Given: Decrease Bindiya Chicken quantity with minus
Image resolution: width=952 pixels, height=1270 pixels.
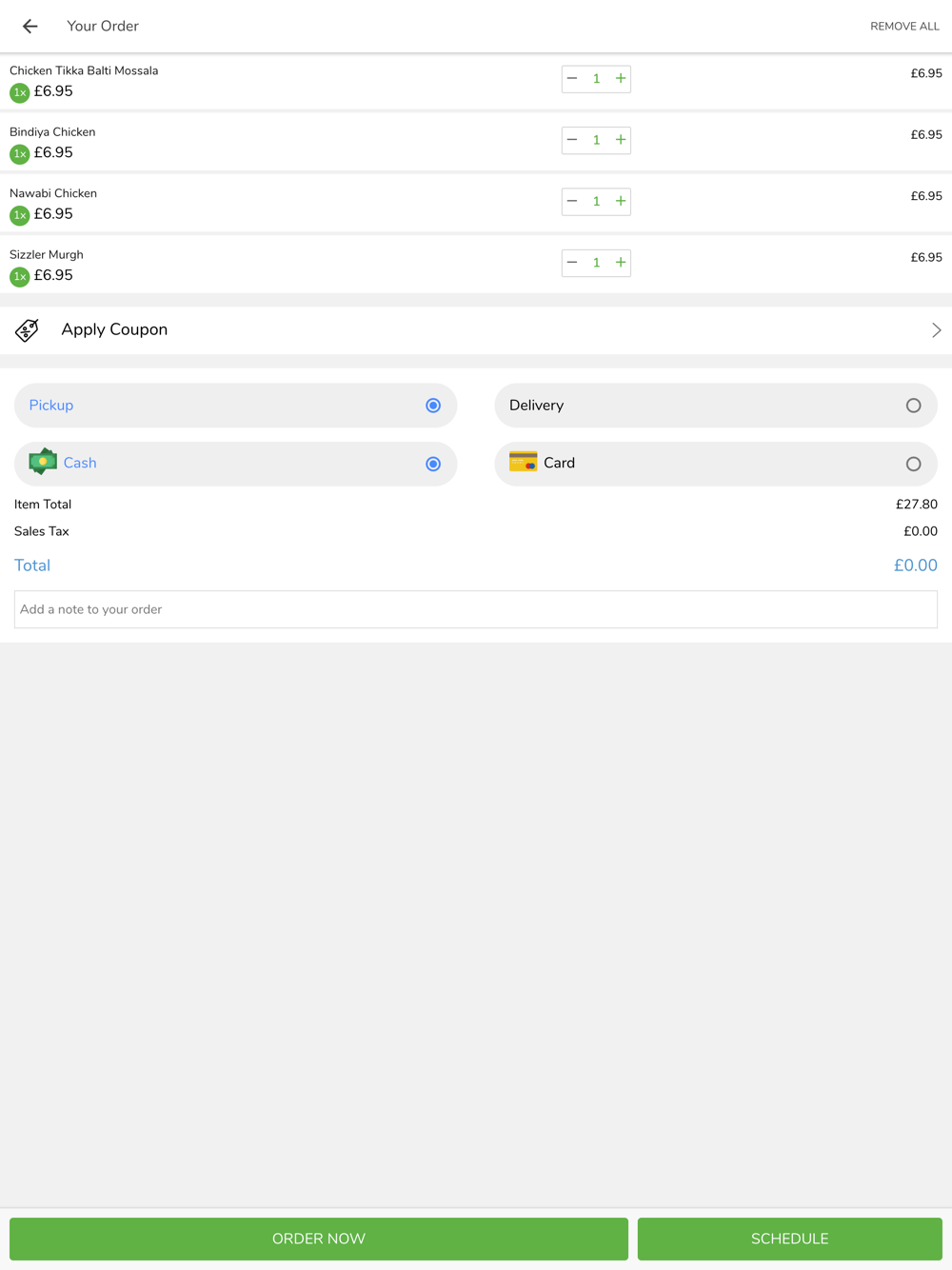Looking at the screenshot, I should pos(572,140).
